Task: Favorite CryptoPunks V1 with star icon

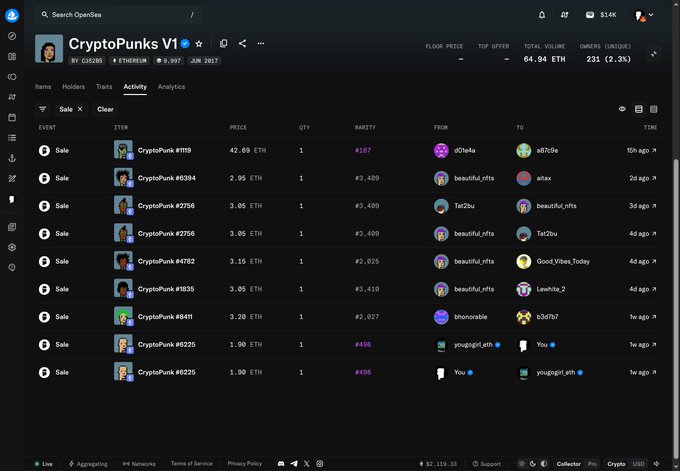Action: tap(199, 44)
